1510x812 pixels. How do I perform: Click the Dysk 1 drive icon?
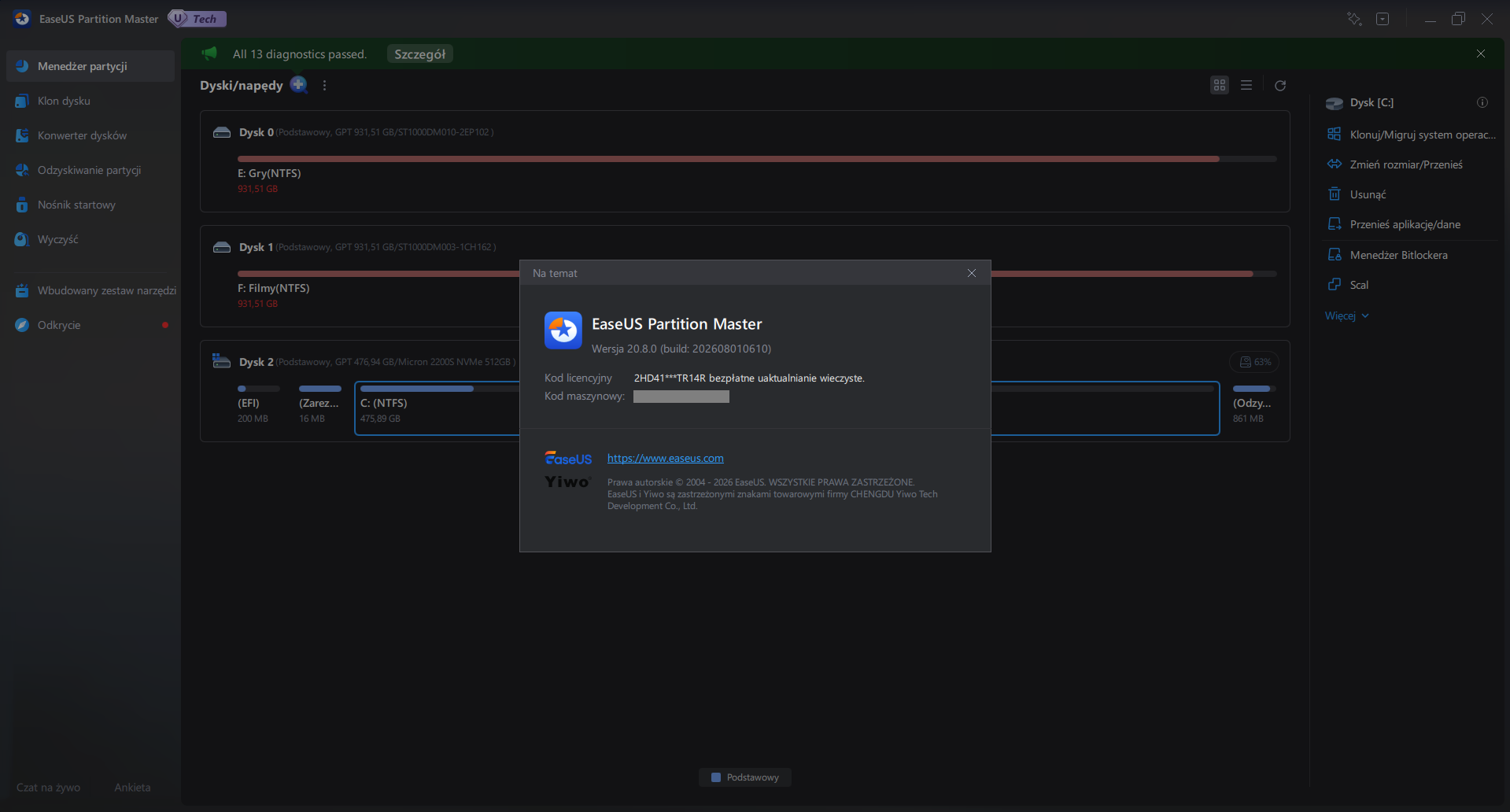click(x=222, y=247)
